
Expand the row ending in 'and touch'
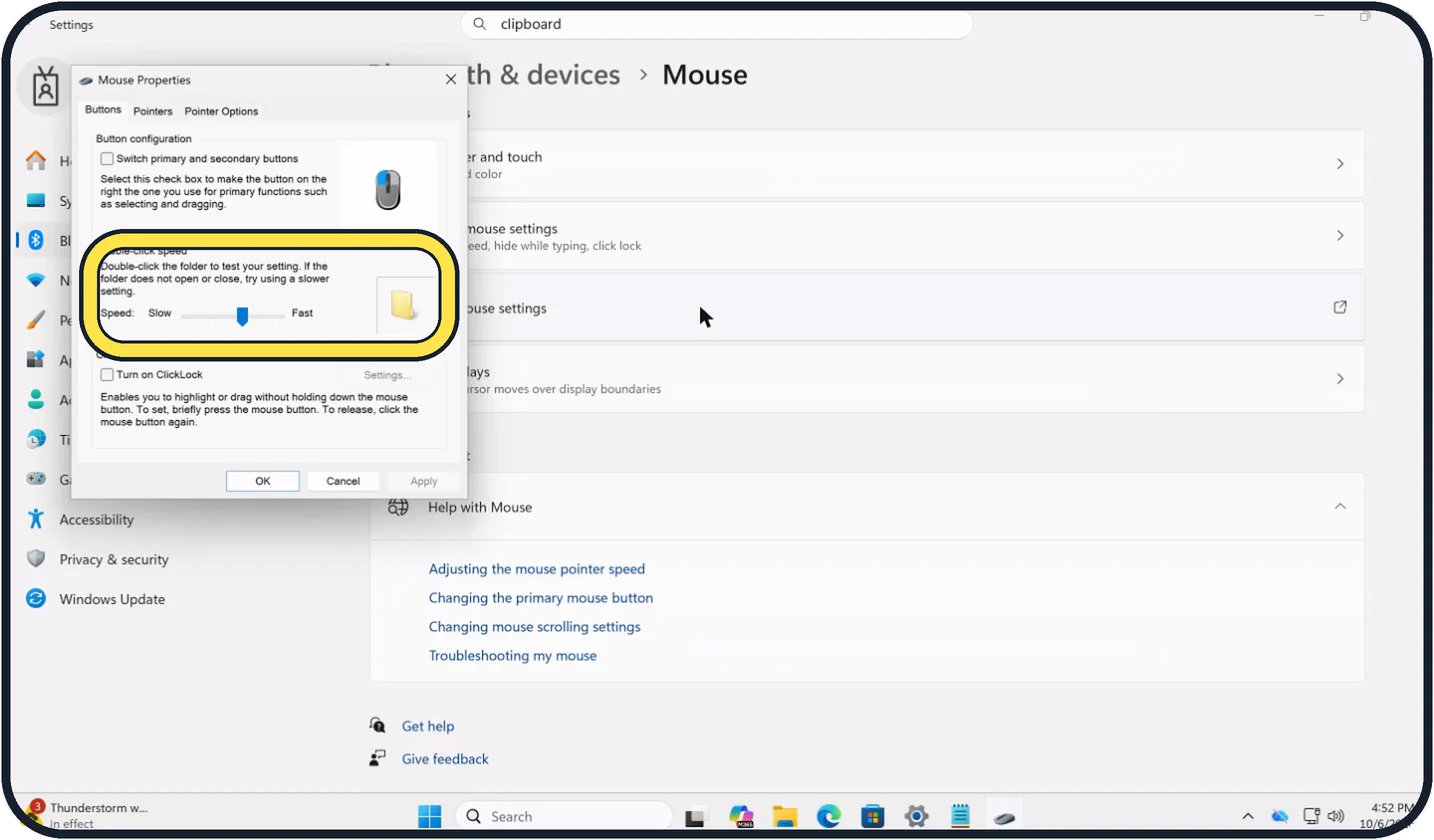1340,164
